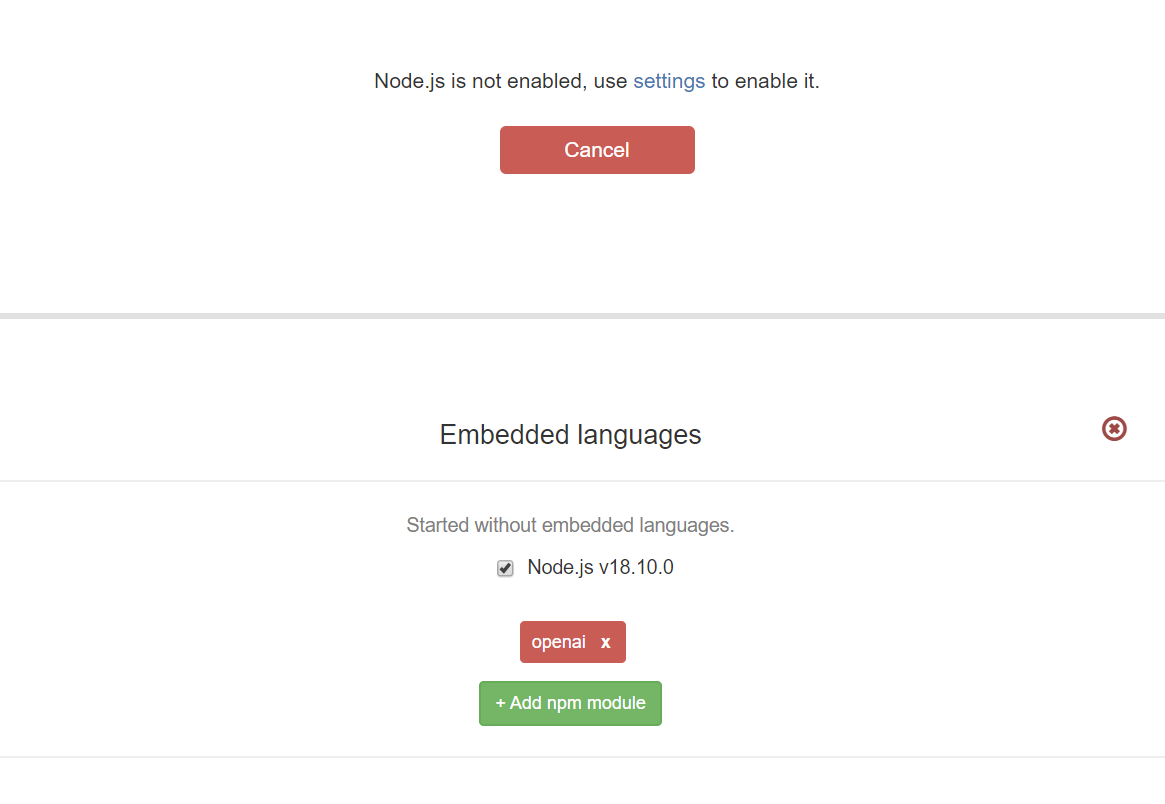Open the settings link

click(x=669, y=81)
